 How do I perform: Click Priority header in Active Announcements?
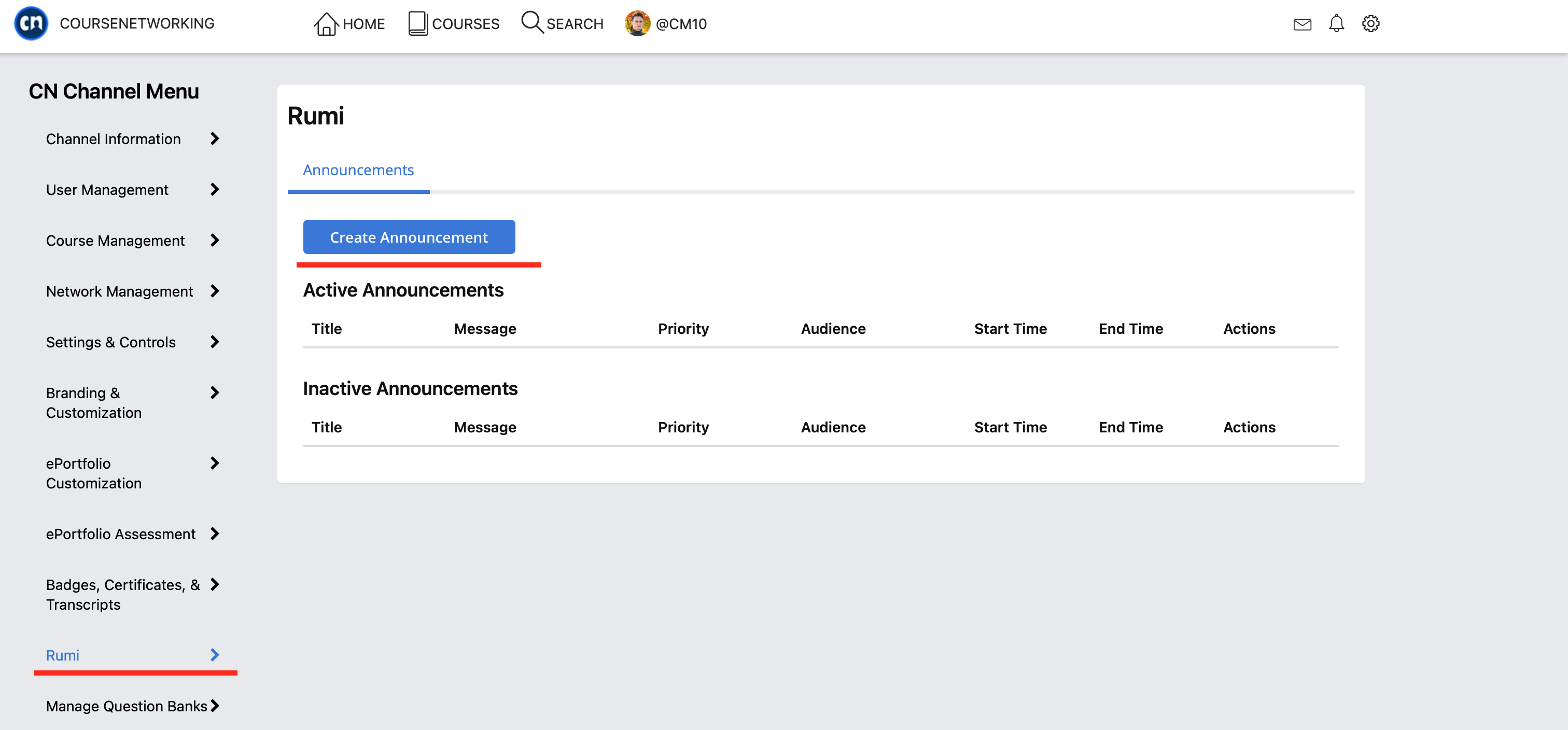coord(683,329)
